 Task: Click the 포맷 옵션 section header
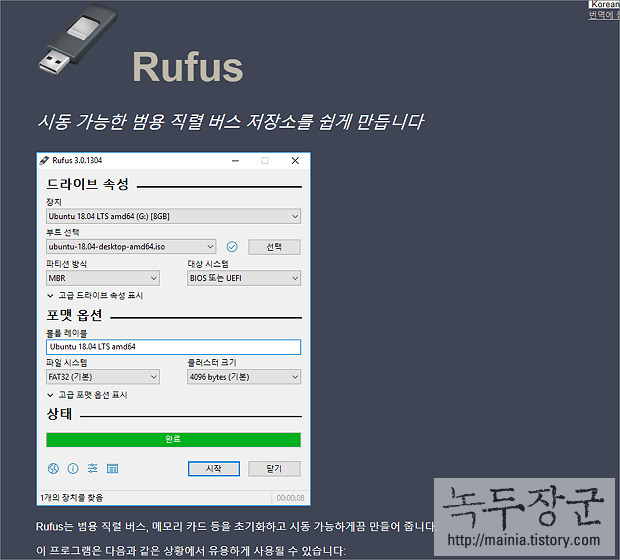(x=74, y=315)
